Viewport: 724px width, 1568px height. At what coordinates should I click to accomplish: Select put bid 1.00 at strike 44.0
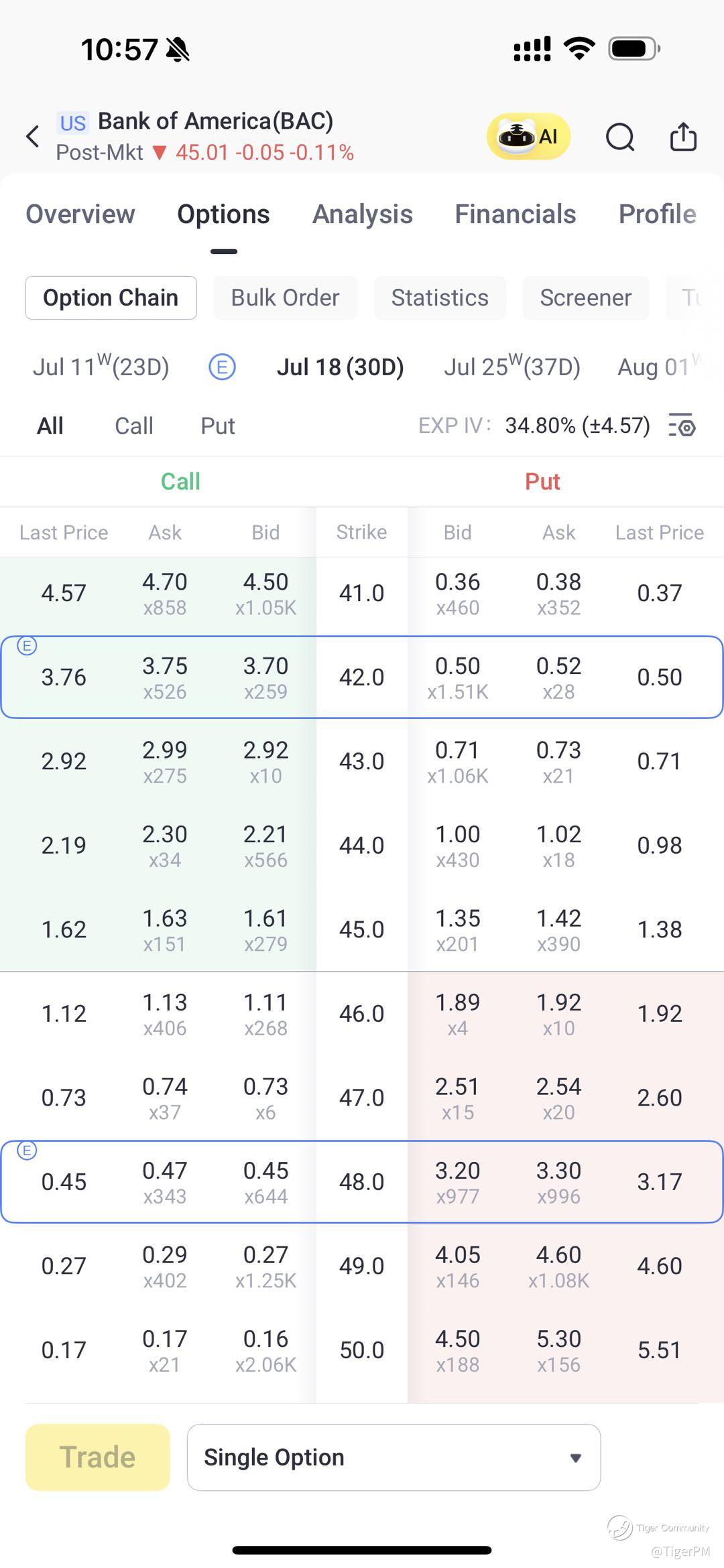click(x=458, y=846)
